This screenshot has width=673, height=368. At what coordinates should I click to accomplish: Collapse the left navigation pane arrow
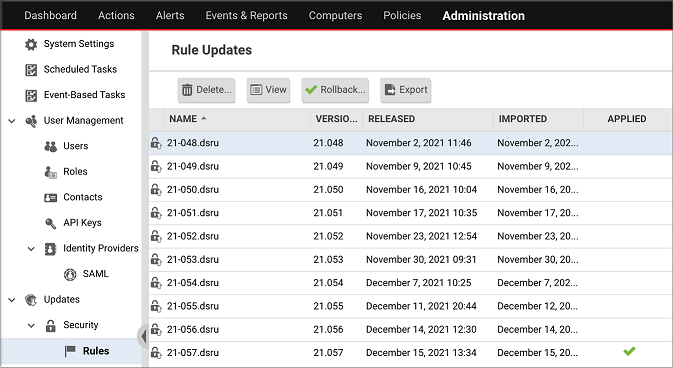pos(143,337)
